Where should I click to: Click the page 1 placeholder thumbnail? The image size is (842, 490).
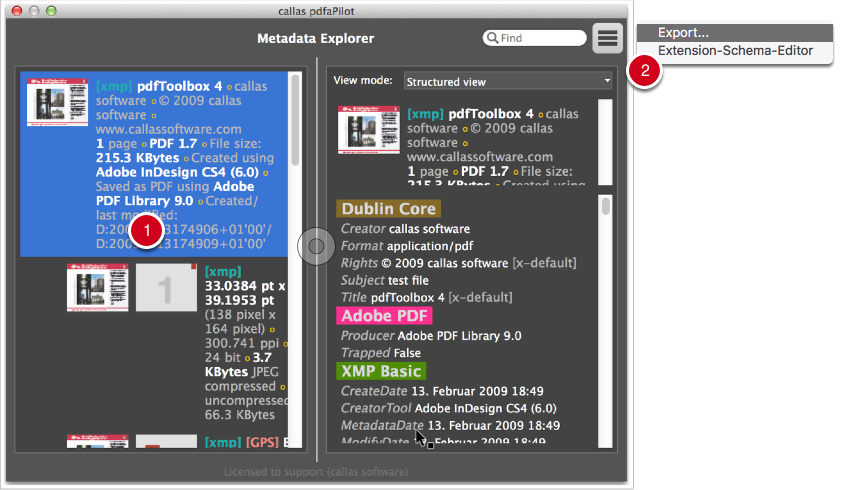click(x=166, y=287)
